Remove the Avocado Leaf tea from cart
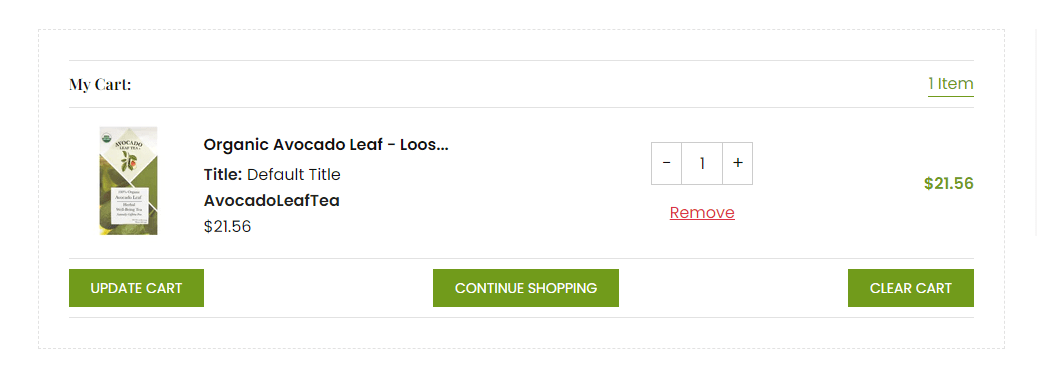The image size is (1037, 378). (x=702, y=213)
